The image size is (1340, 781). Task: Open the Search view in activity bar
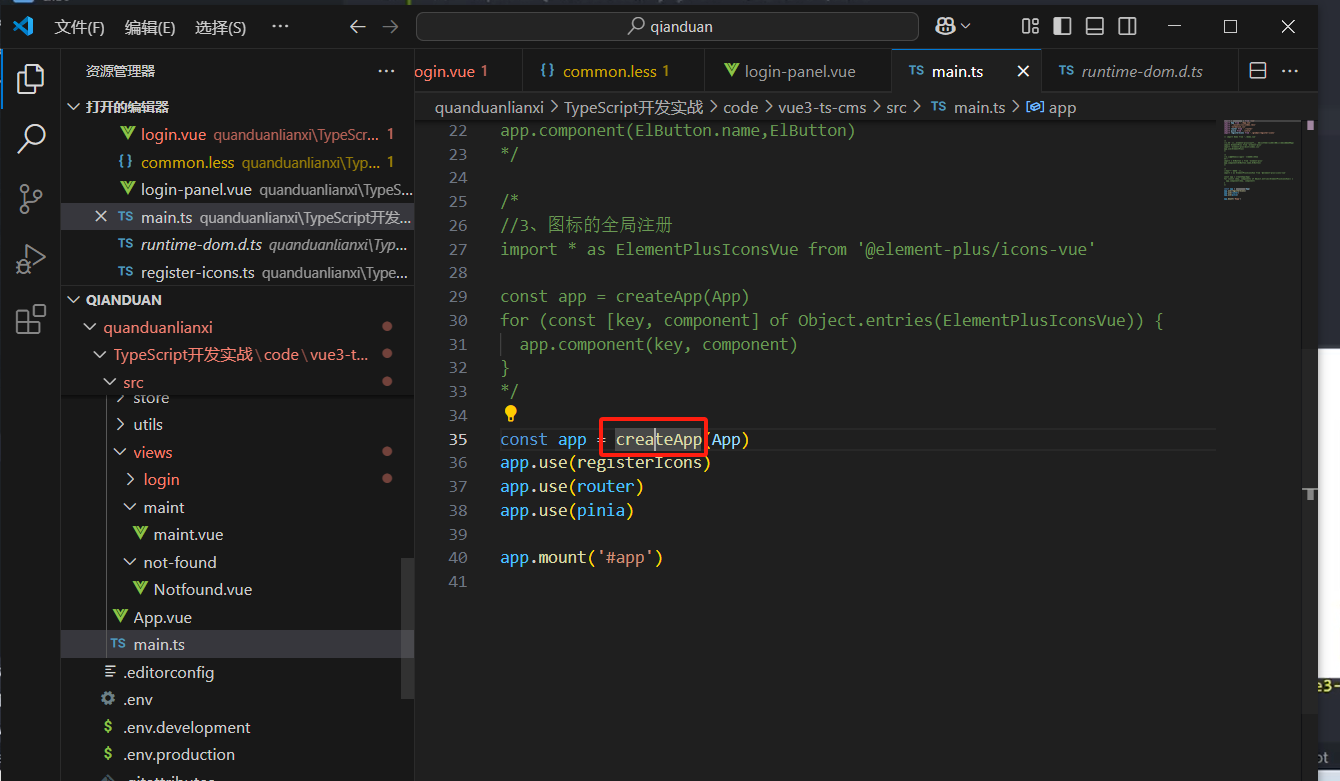31,139
